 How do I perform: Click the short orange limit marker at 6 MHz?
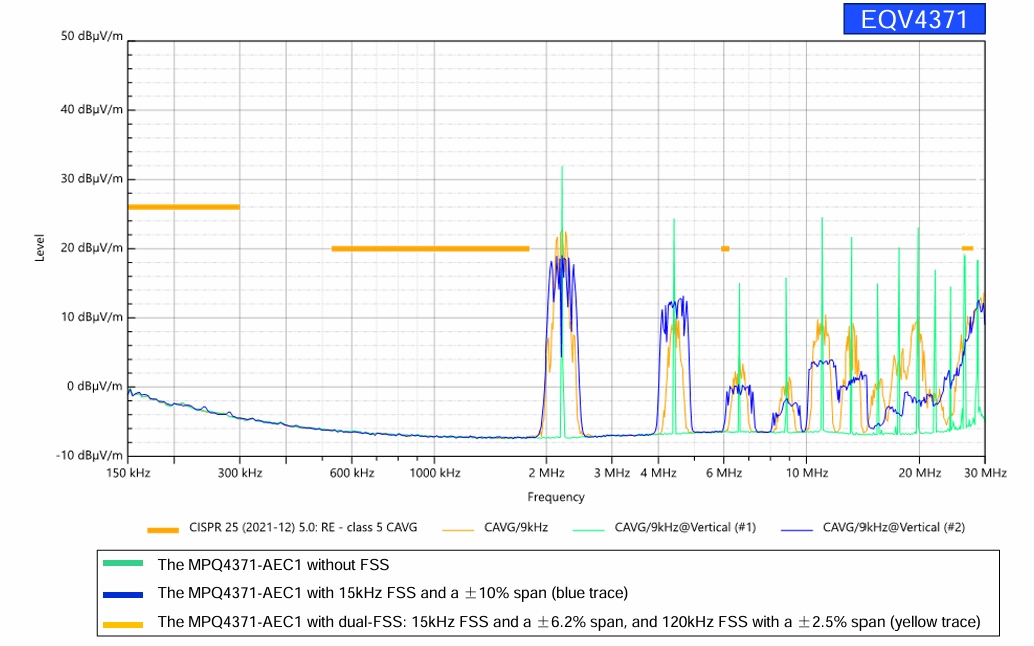pos(725,248)
